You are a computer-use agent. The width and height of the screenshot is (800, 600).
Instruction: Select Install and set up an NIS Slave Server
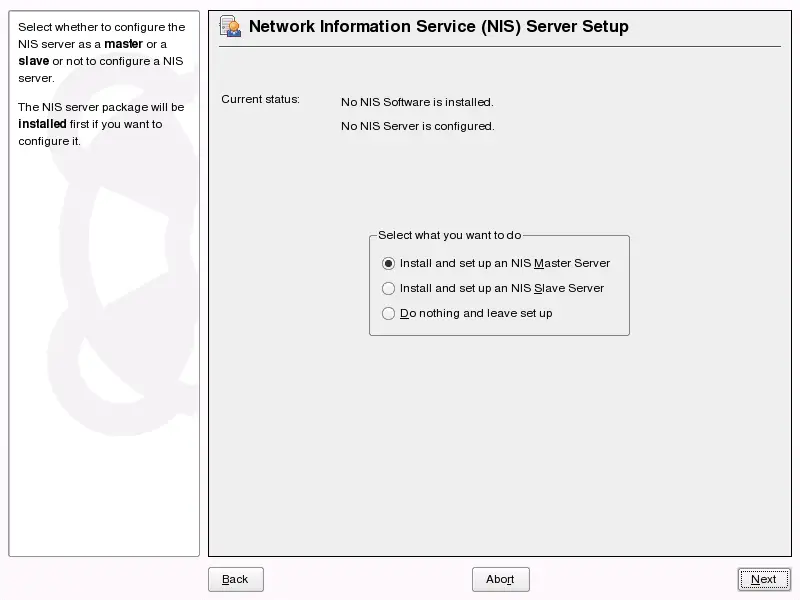[x=388, y=288]
